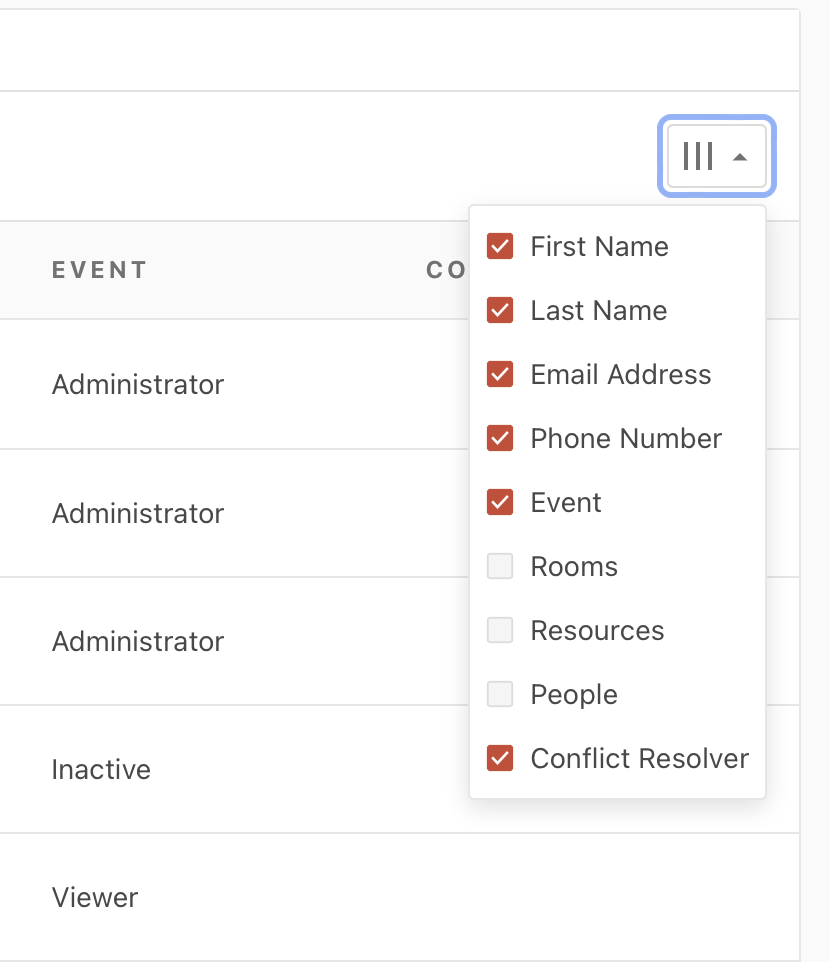830x962 pixels.
Task: Sort by the EVENT column header
Action: pyautogui.click(x=99, y=270)
